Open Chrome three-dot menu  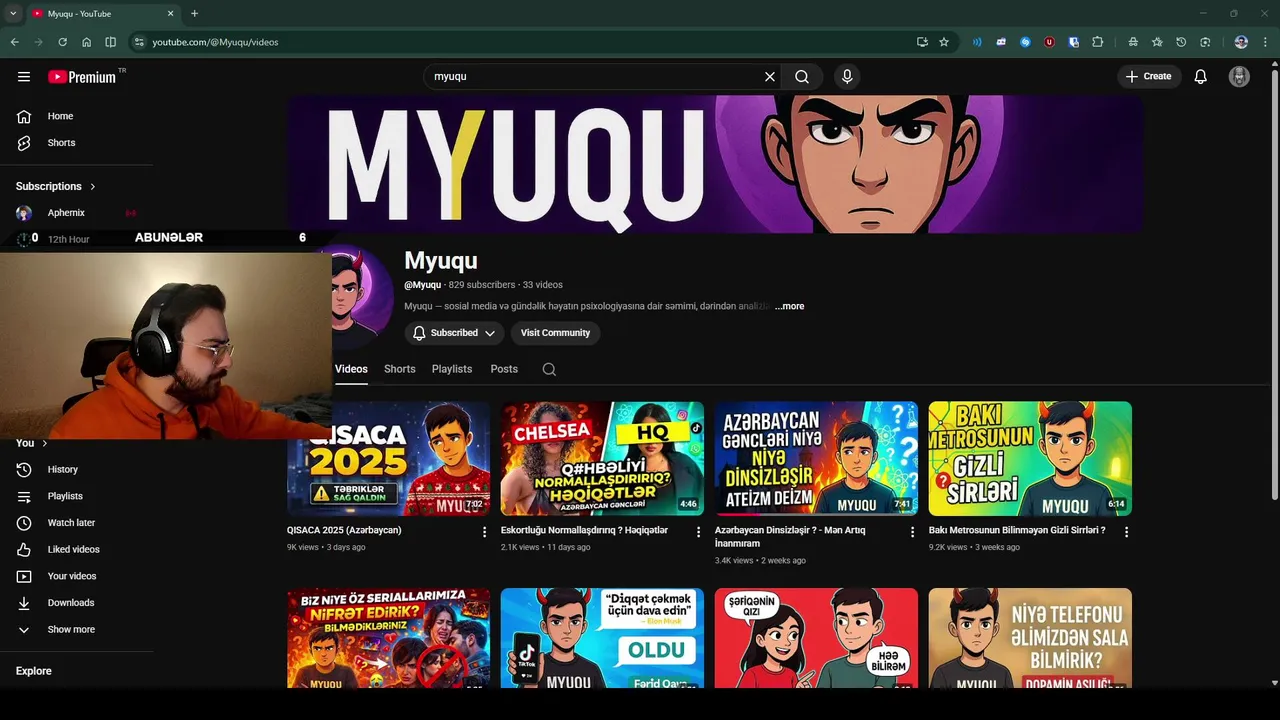1265,42
